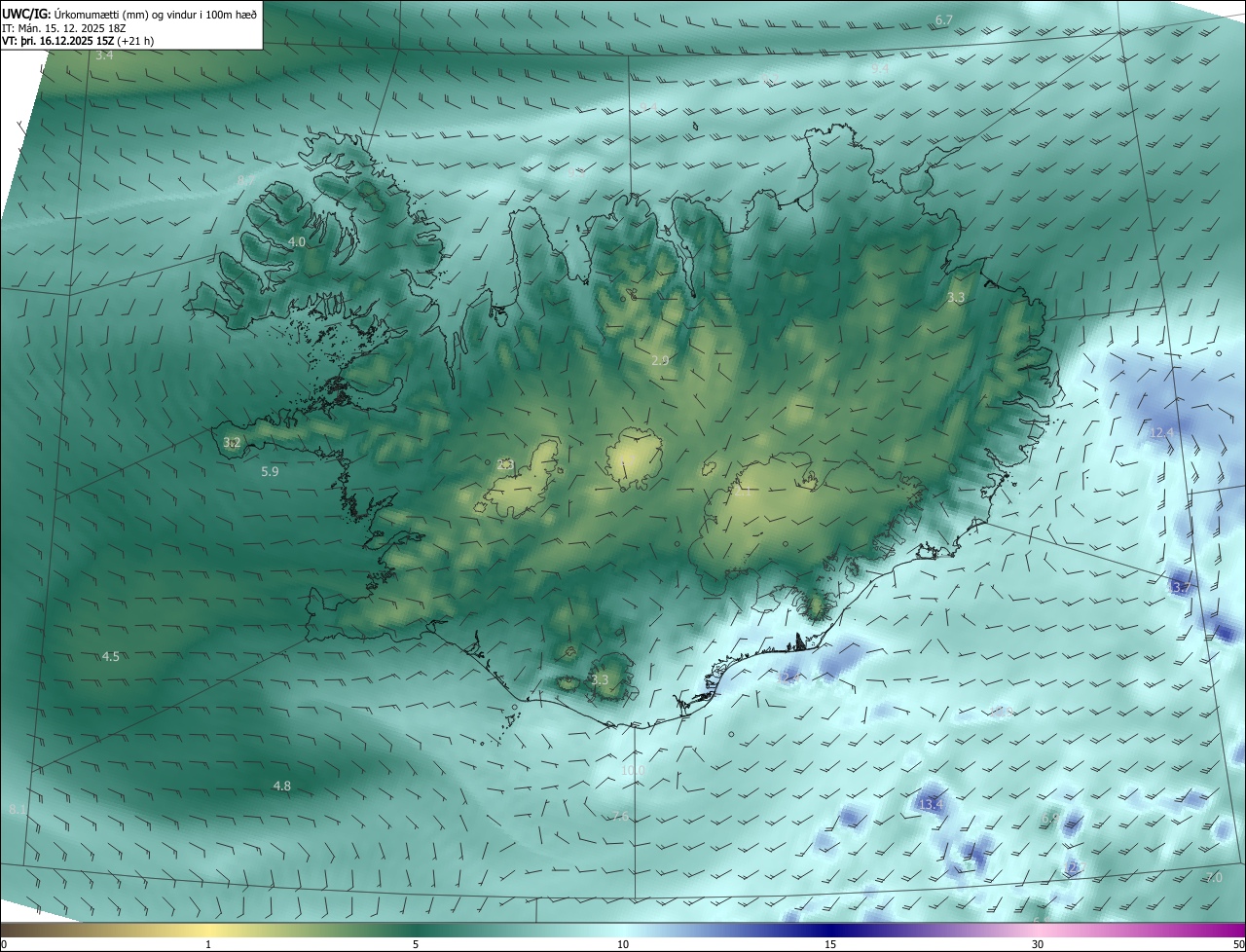
Task: Click the 'UWC/IG:' label in header box
Action: click(x=26, y=14)
